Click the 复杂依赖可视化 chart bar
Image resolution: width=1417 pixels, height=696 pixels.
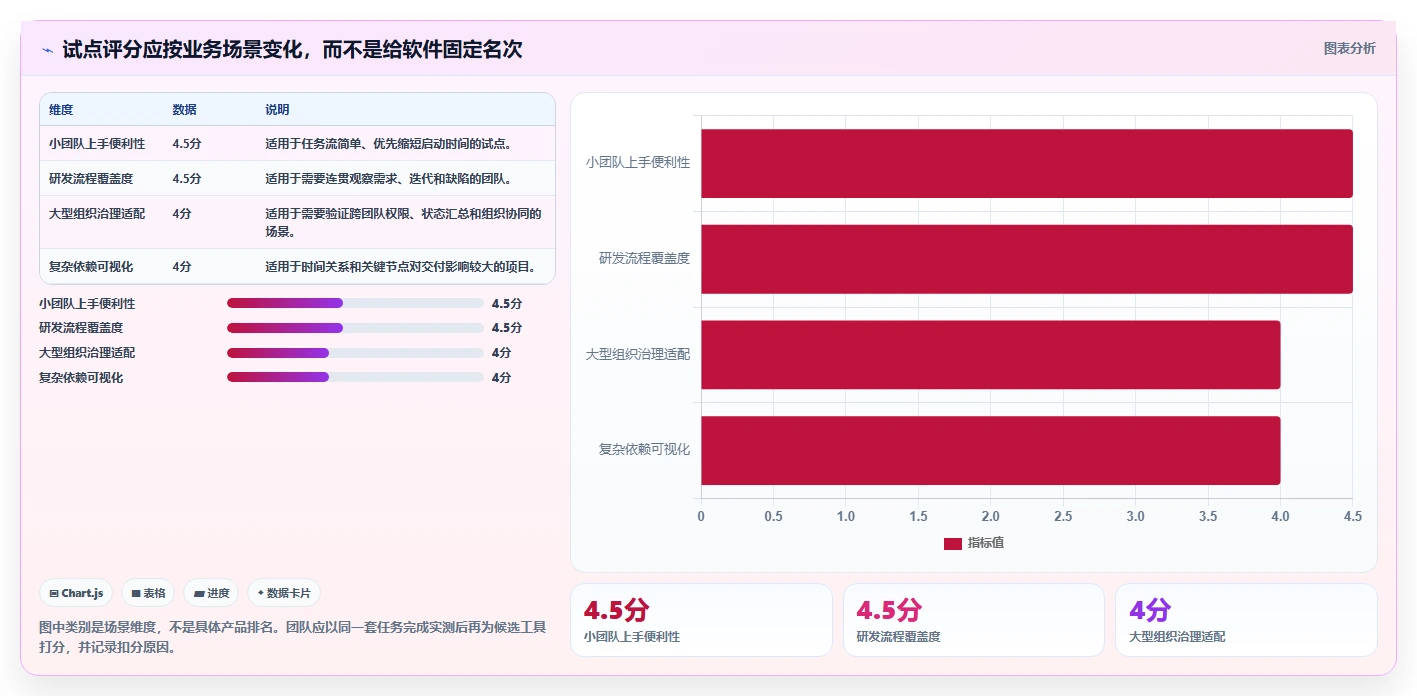[x=990, y=450]
